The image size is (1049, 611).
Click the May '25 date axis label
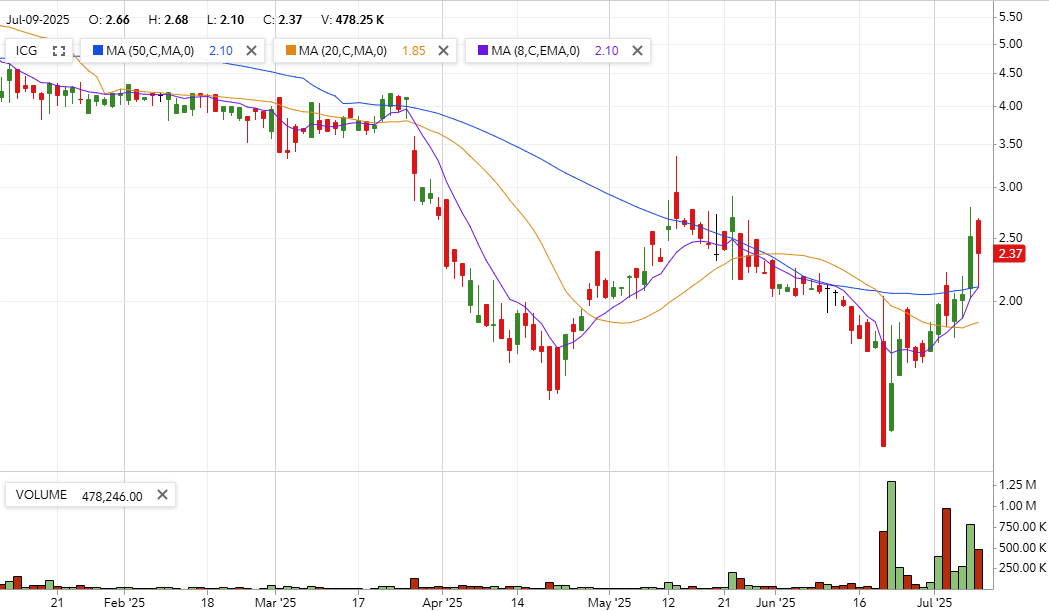point(609,602)
